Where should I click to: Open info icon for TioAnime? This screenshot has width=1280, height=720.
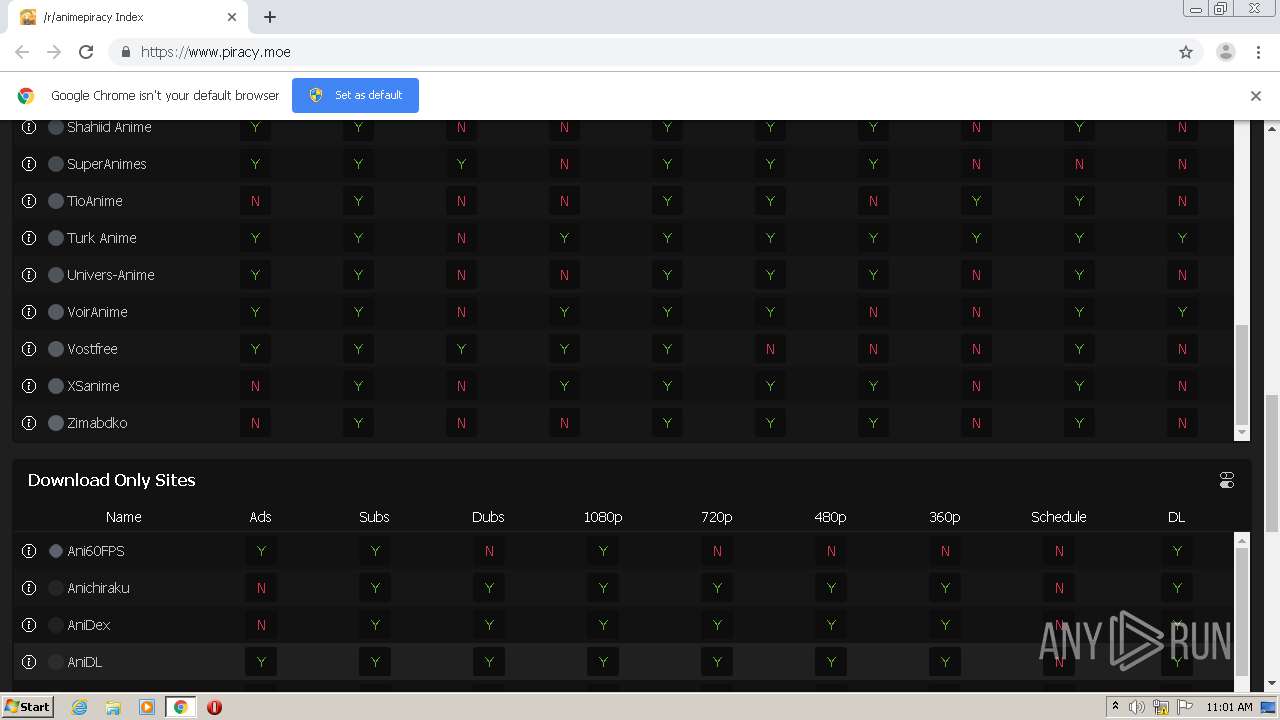pyautogui.click(x=29, y=201)
